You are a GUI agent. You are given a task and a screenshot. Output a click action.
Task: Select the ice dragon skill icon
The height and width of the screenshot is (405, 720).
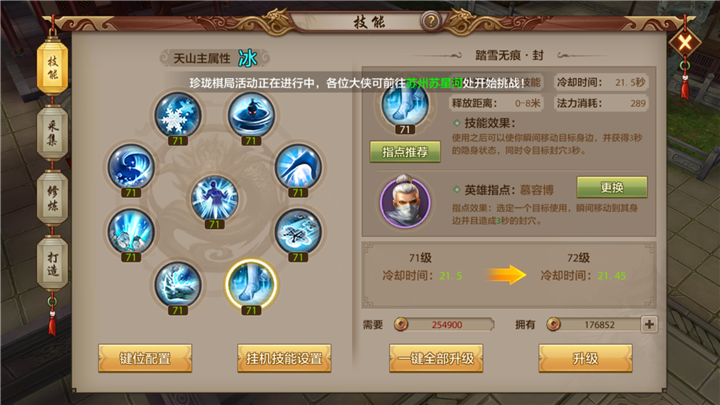point(178,285)
